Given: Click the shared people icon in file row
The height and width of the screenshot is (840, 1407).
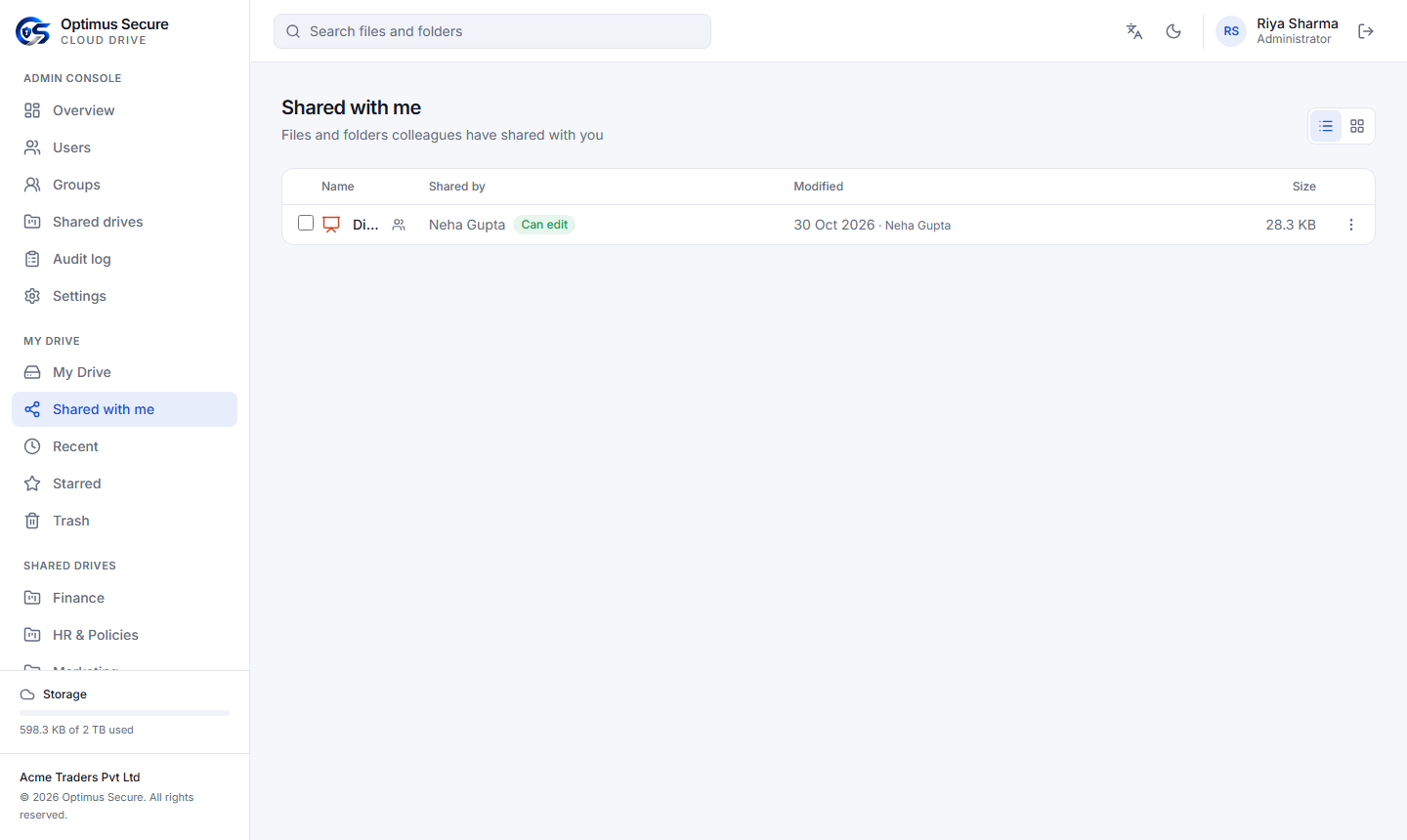Looking at the screenshot, I should pos(399,225).
